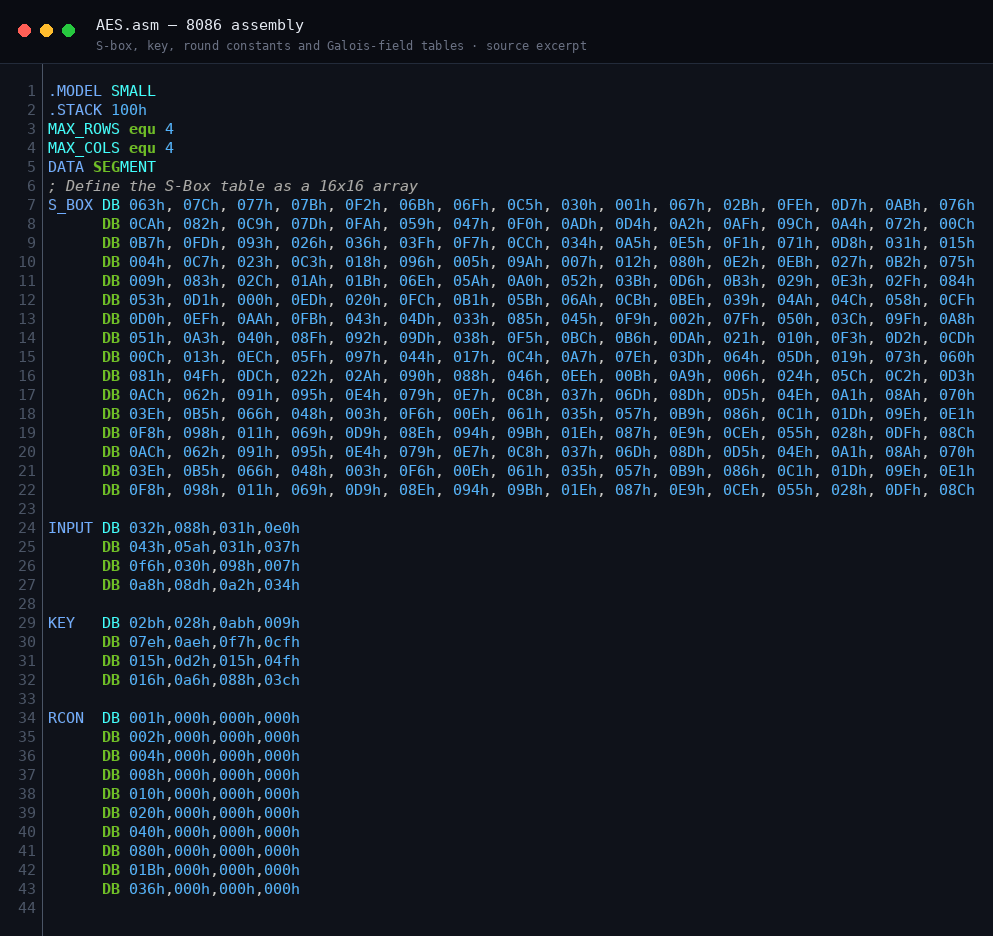Click the green maximize window dot
The image size is (993, 936).
coord(68,30)
